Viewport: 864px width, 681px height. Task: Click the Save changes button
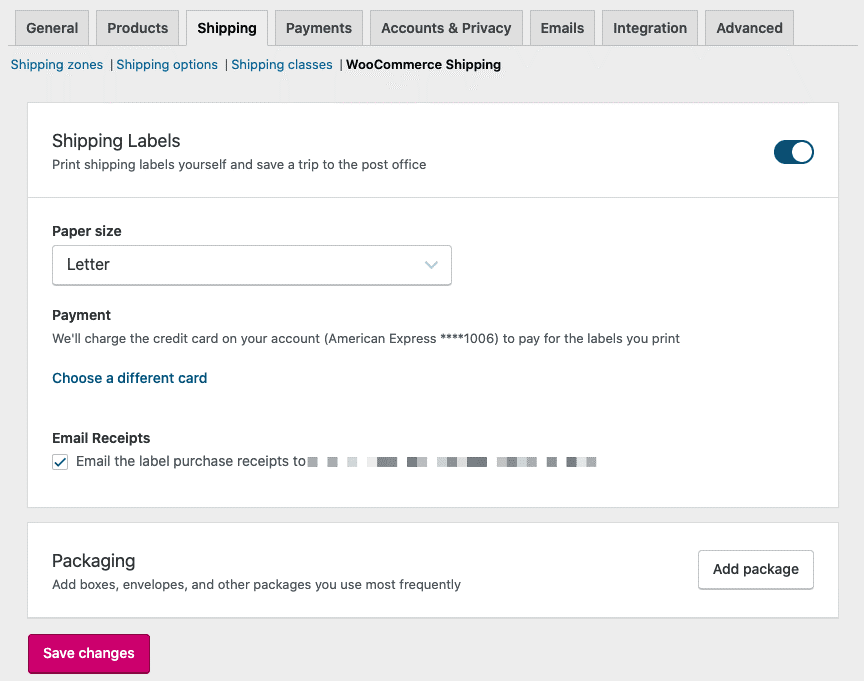click(x=89, y=653)
